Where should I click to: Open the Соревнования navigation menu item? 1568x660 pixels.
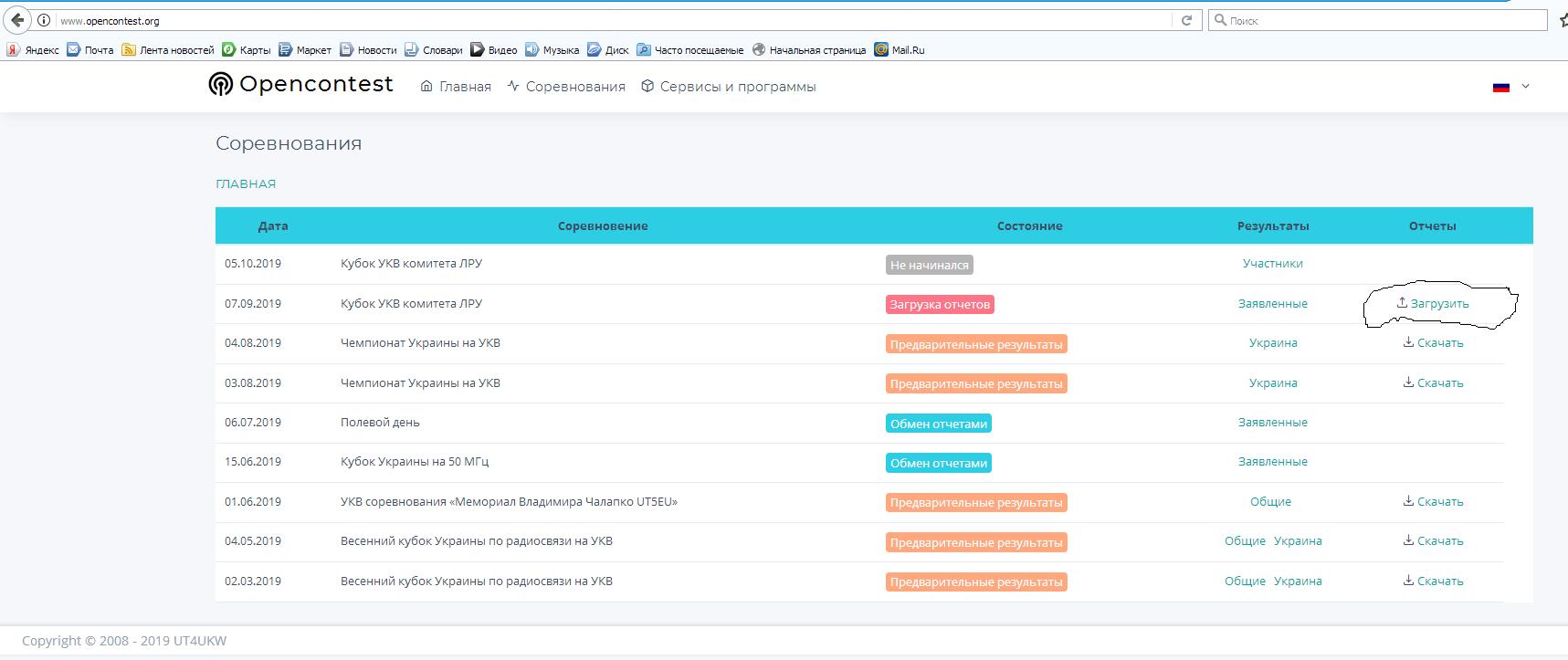(x=566, y=87)
